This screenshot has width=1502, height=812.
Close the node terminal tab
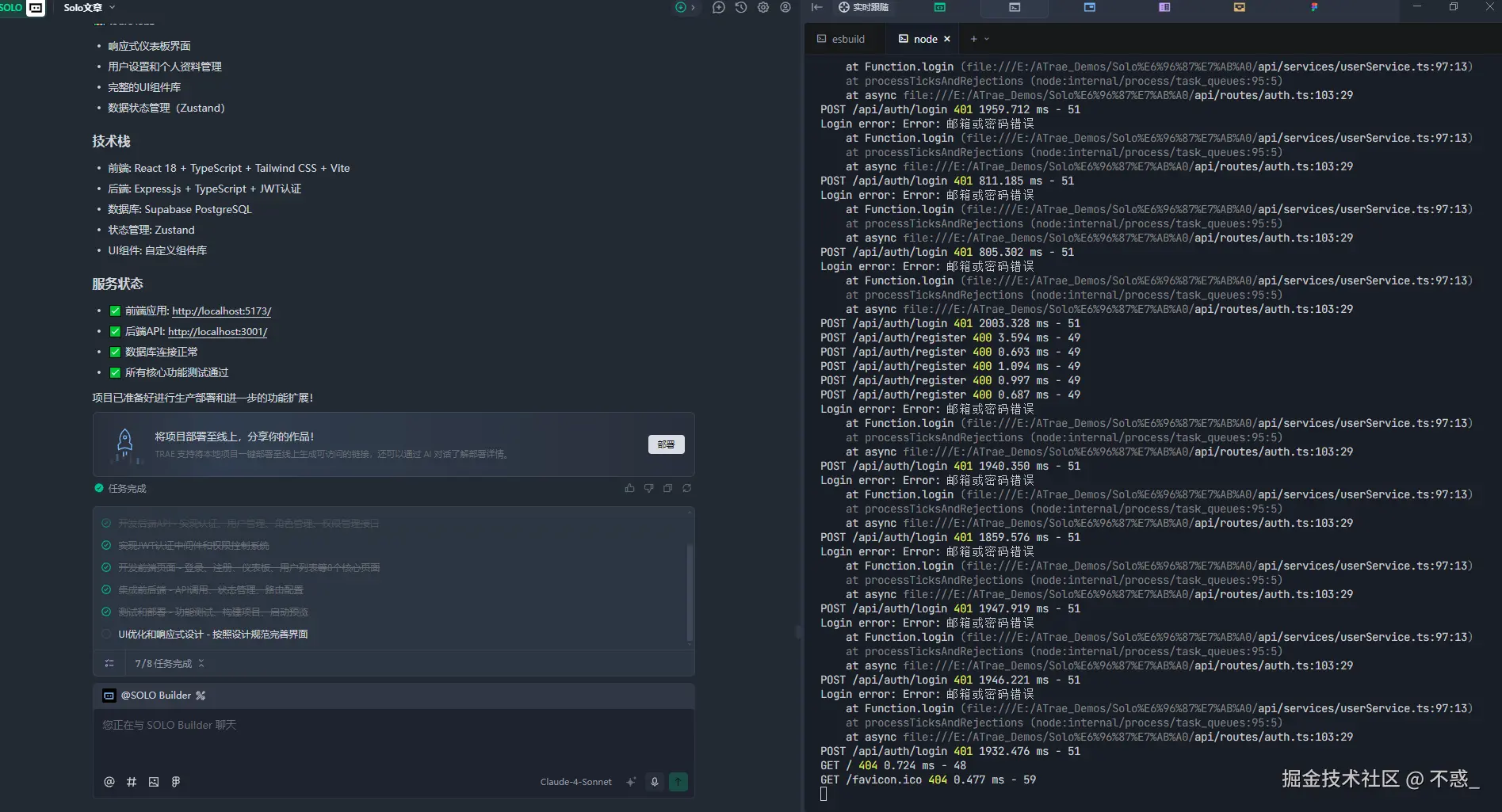tap(947, 39)
